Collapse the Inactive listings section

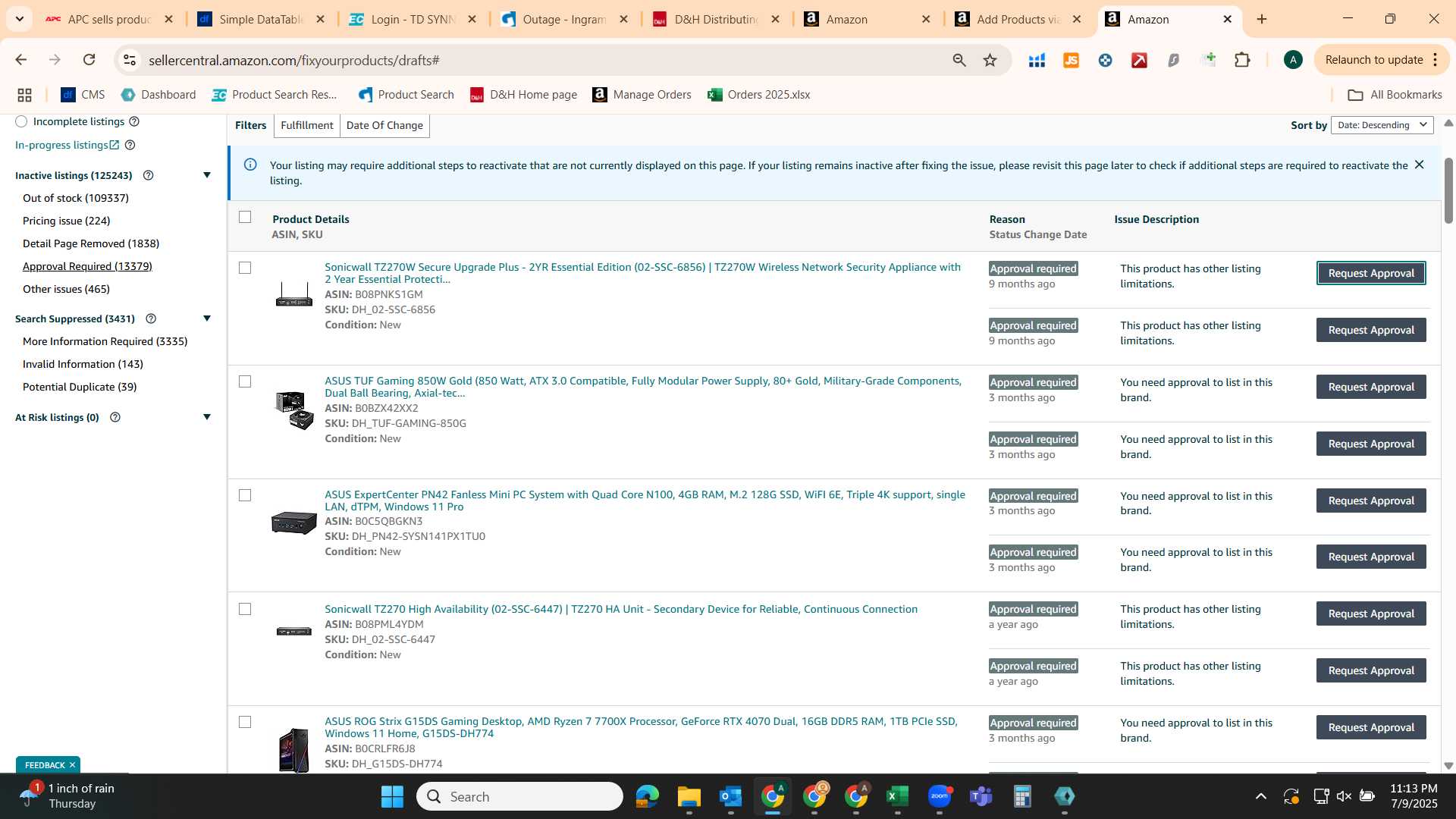coord(207,175)
